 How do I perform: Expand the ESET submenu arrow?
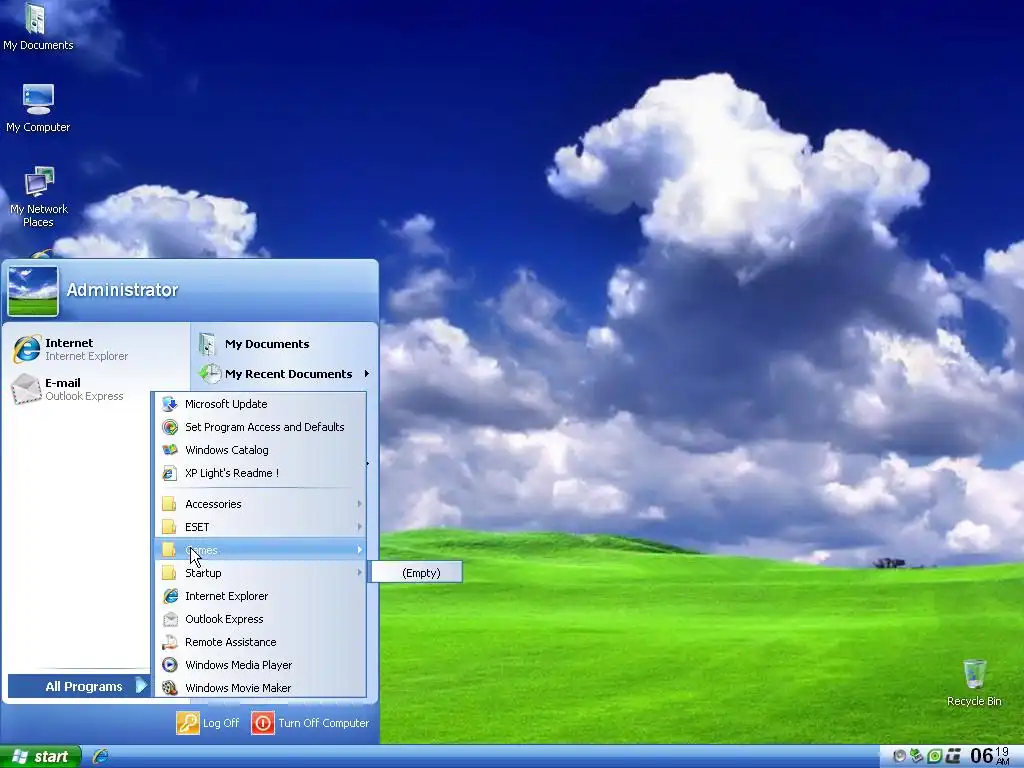tap(359, 526)
